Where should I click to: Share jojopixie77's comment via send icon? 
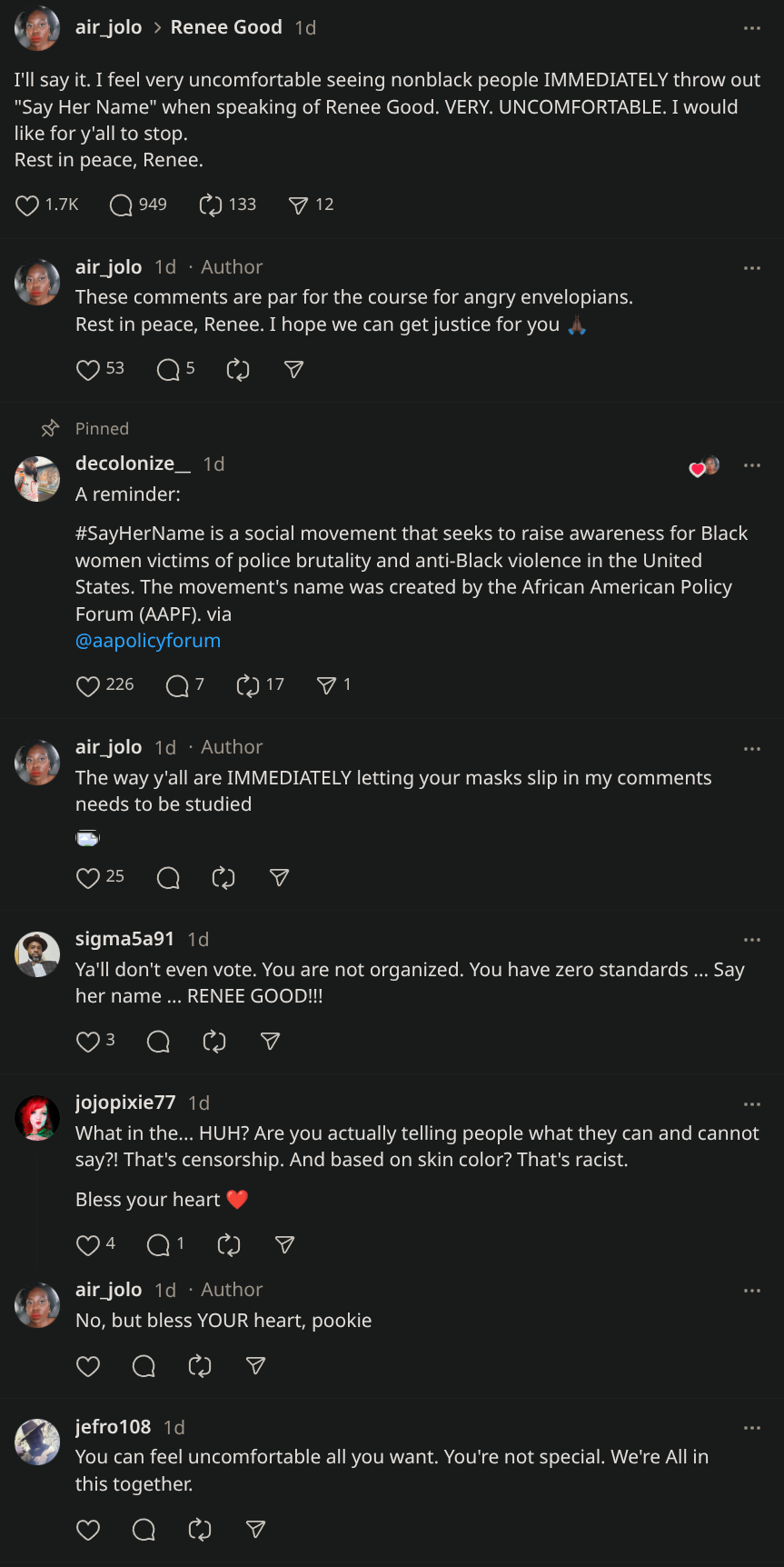tap(284, 1245)
